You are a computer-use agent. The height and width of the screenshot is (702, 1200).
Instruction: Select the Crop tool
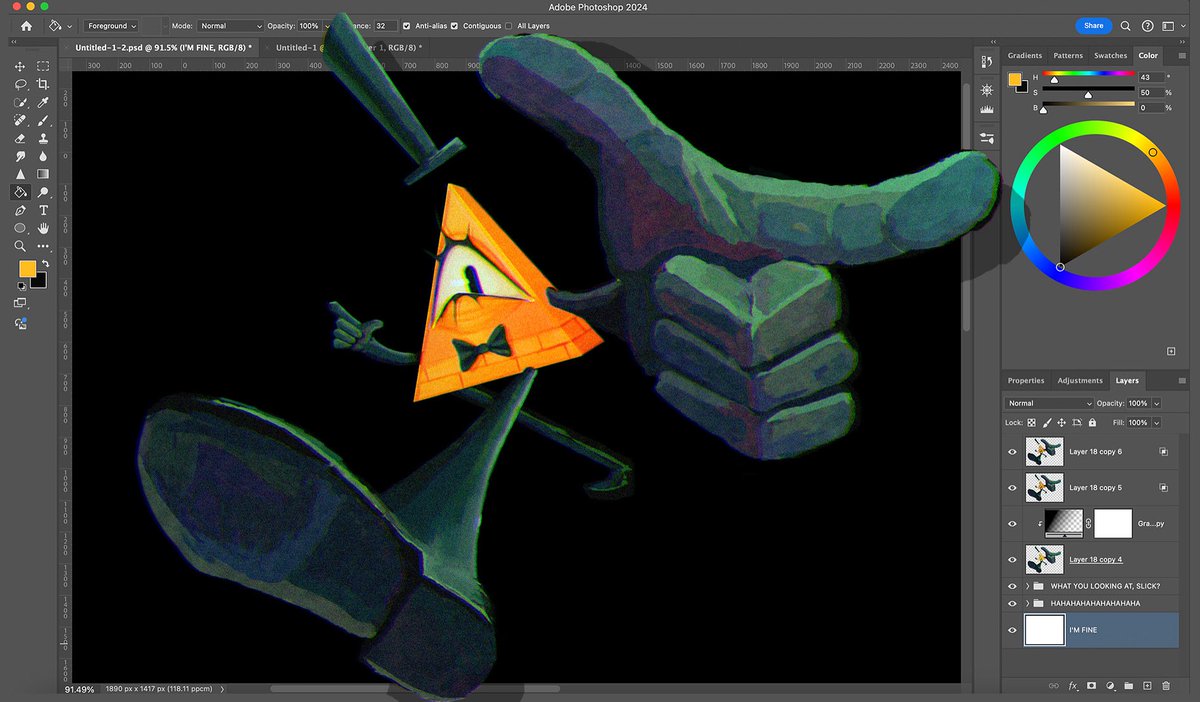(x=43, y=84)
